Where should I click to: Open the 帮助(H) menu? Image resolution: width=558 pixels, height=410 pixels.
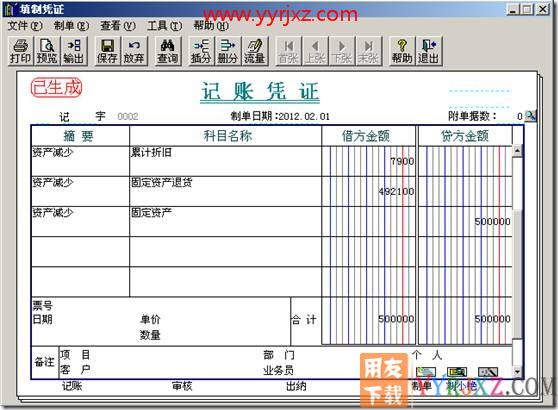[211, 26]
